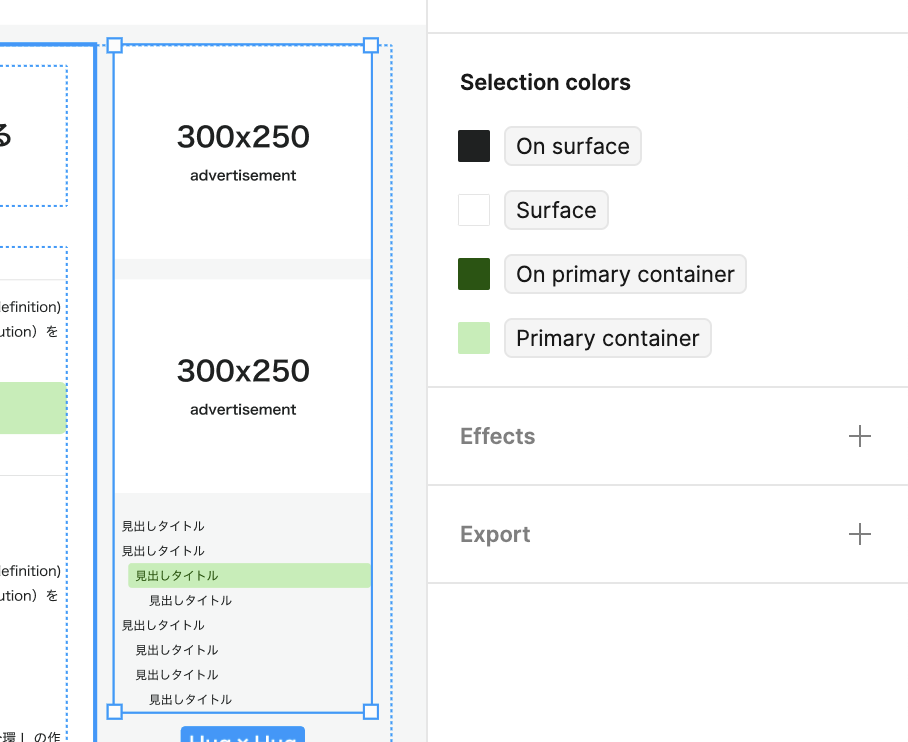Click the On primary container style label
The width and height of the screenshot is (908, 742).
(625, 274)
